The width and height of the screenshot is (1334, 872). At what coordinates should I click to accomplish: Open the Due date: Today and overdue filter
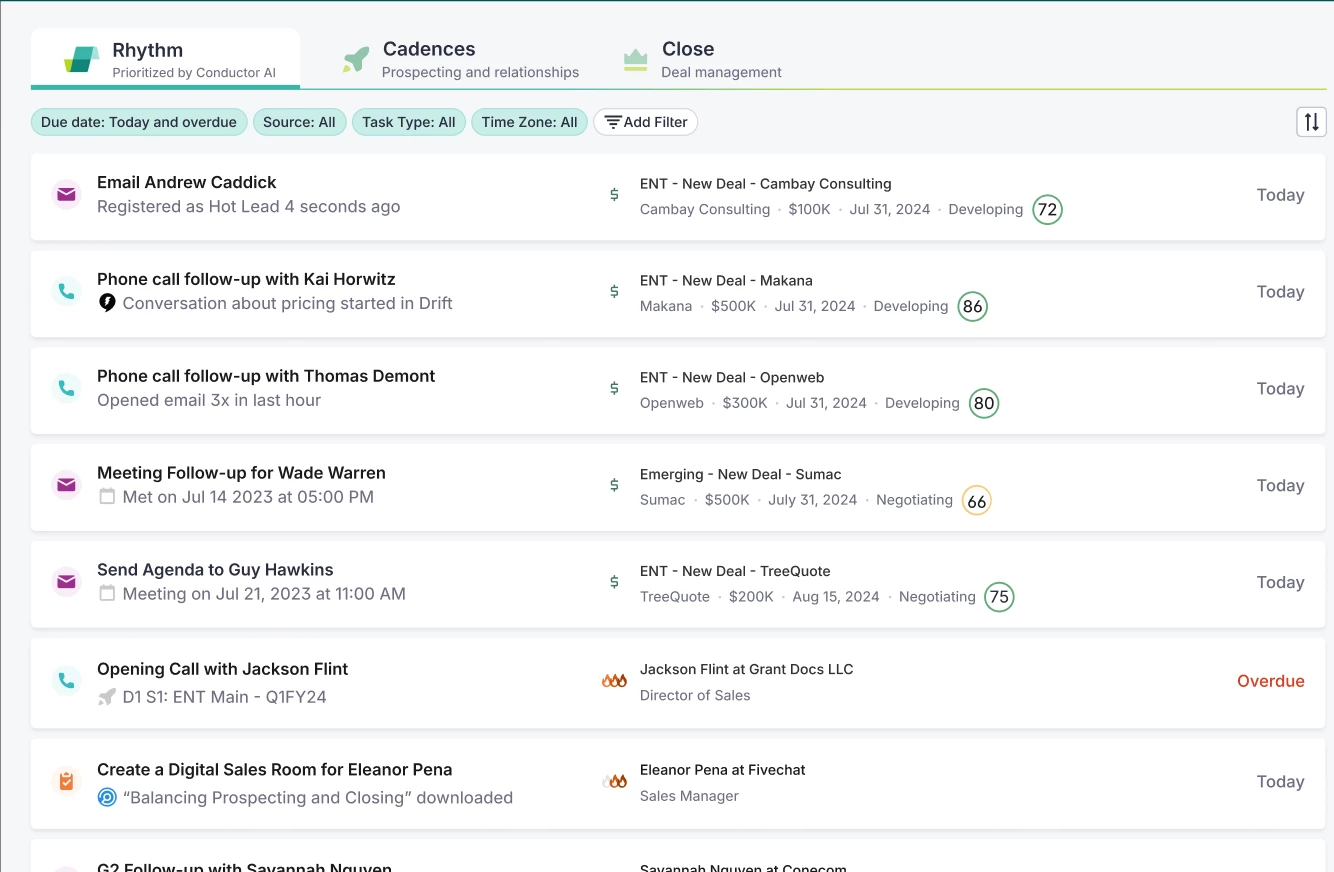click(139, 122)
